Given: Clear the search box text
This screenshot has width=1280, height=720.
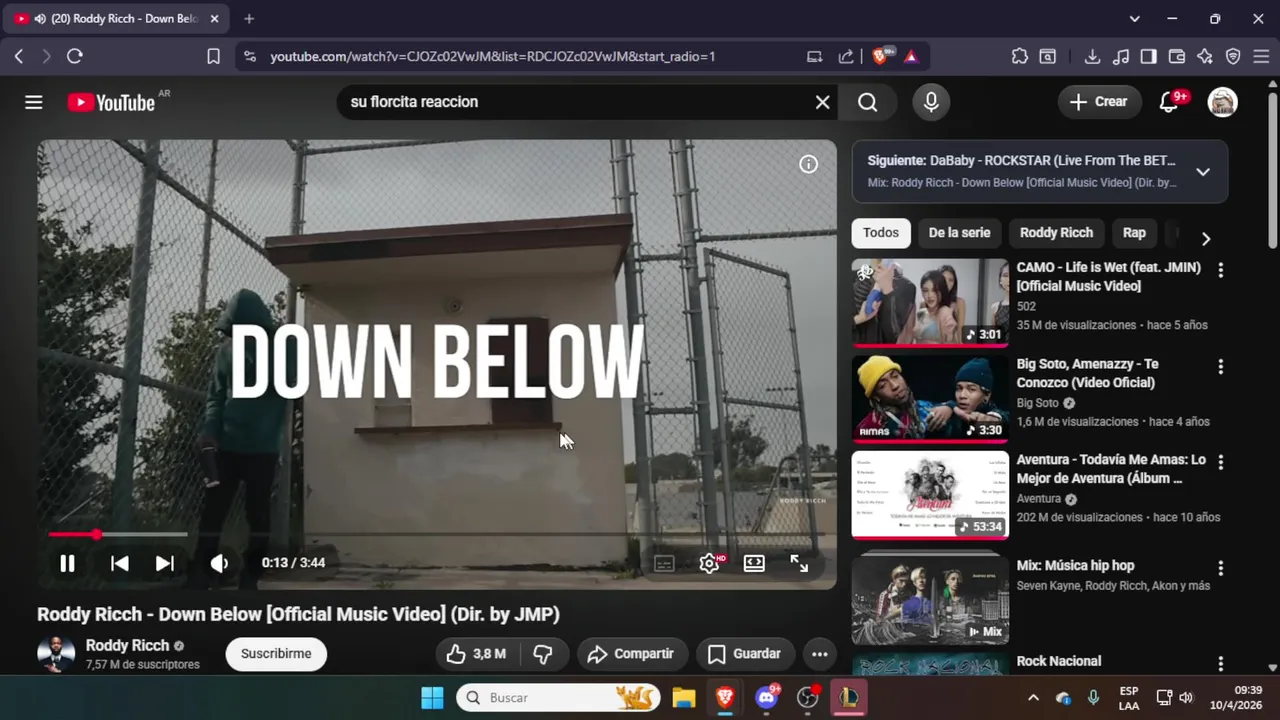Looking at the screenshot, I should coord(822,102).
